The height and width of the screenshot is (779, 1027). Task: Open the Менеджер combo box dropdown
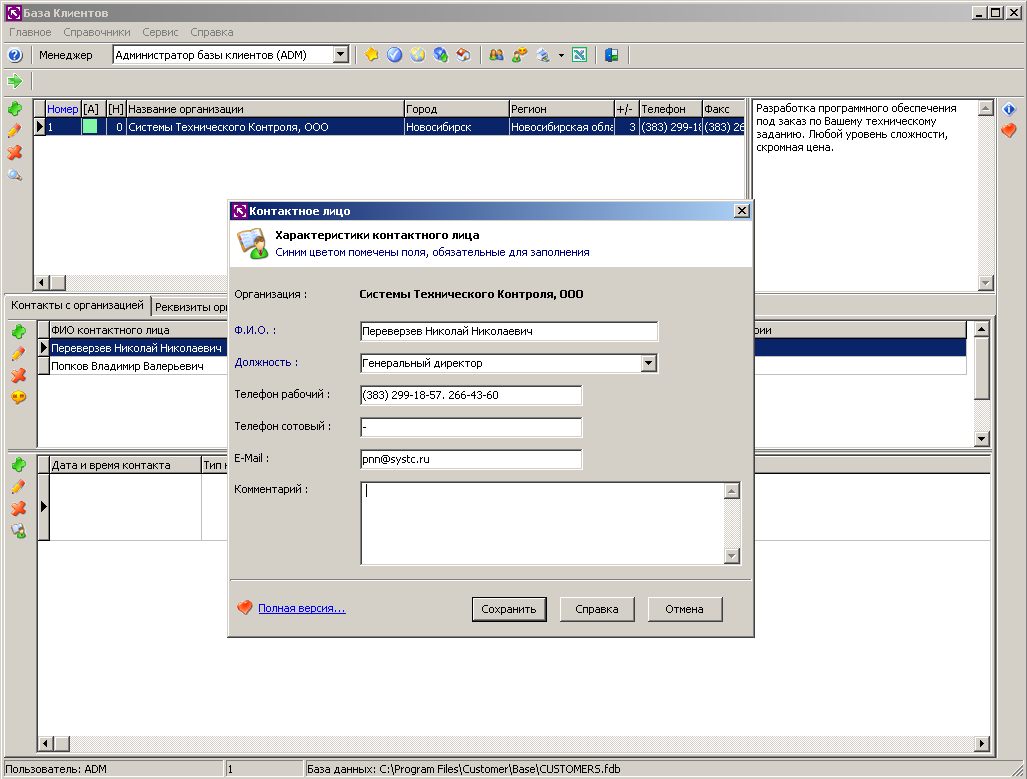click(340, 55)
